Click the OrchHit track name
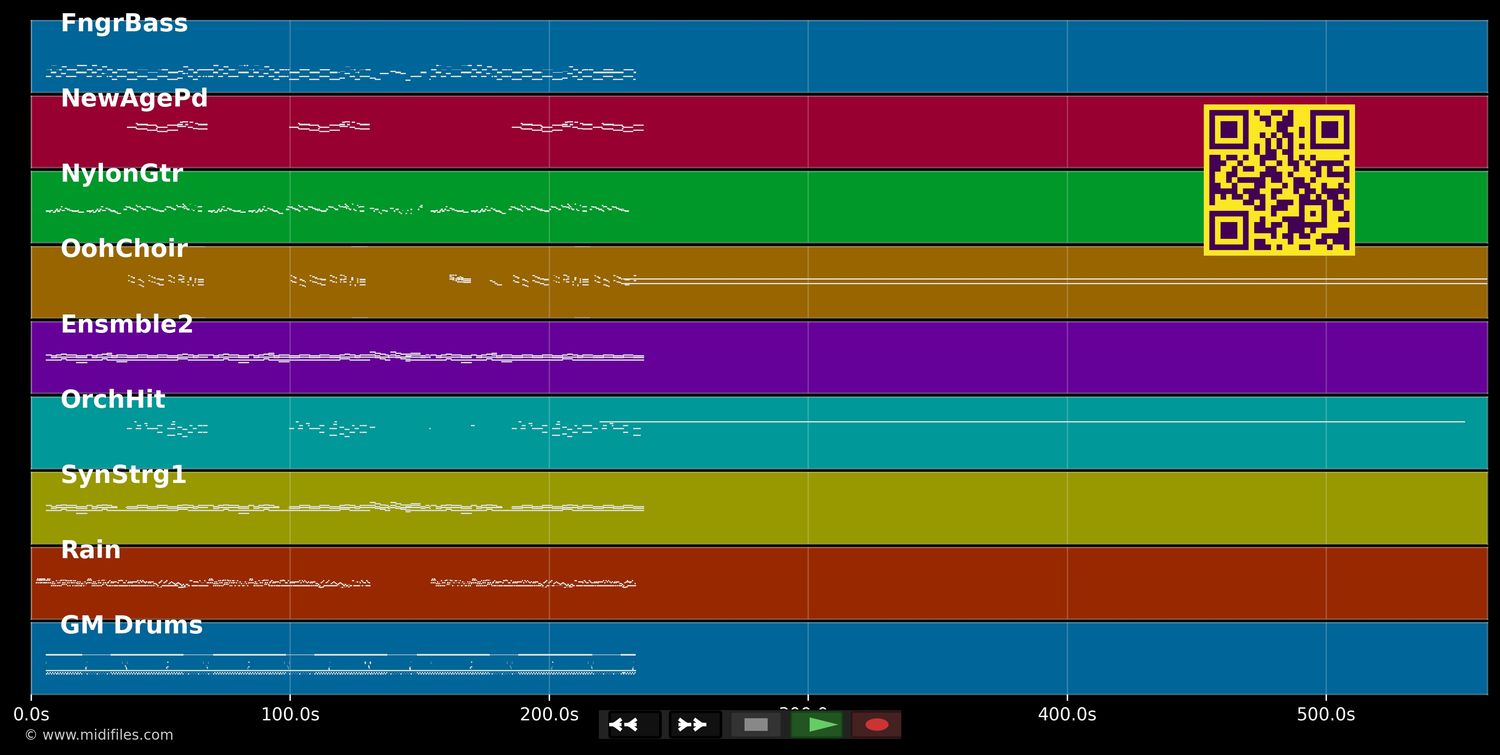The image size is (1500, 755). click(x=113, y=400)
